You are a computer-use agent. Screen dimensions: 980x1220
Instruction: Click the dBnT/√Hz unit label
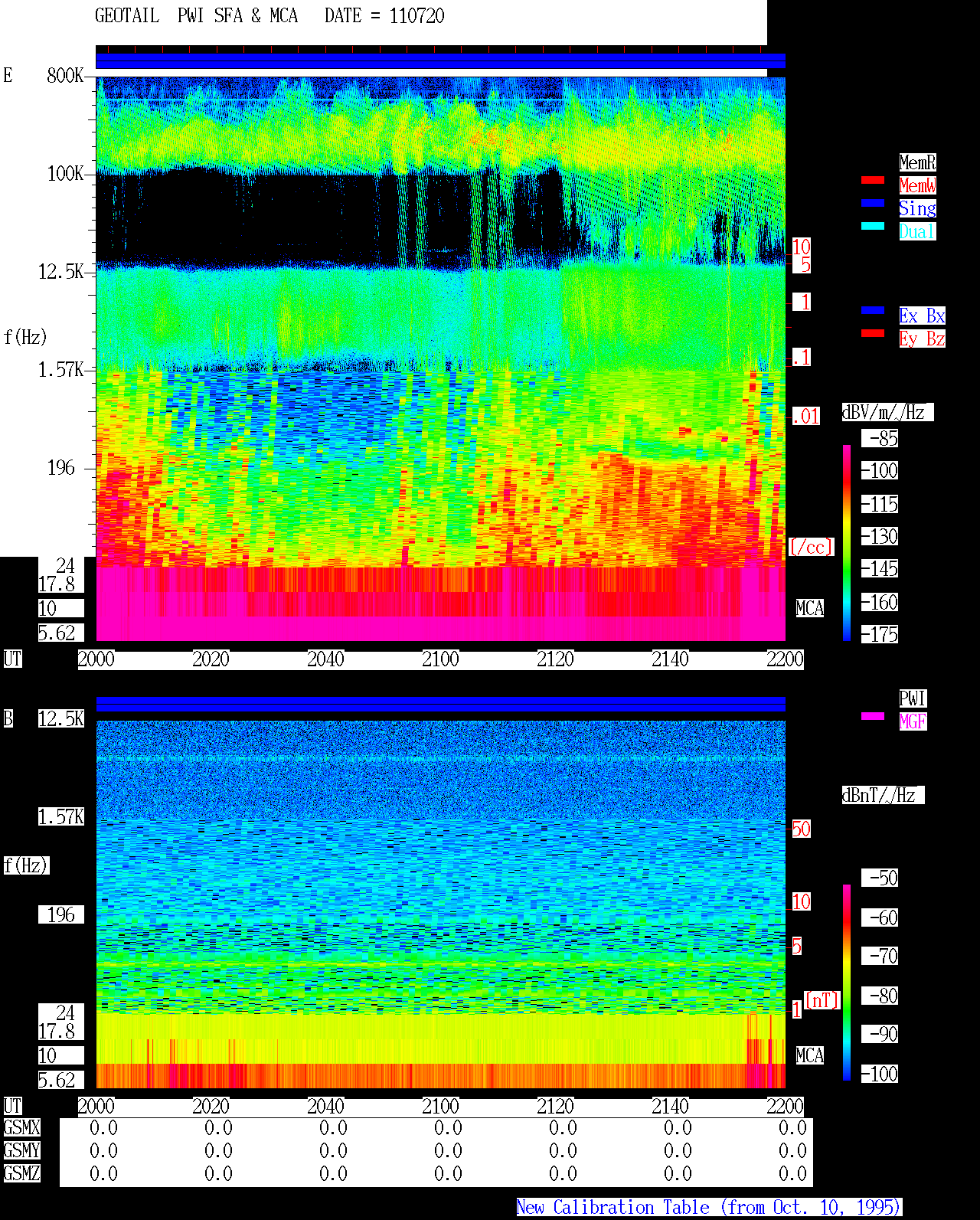tap(883, 795)
